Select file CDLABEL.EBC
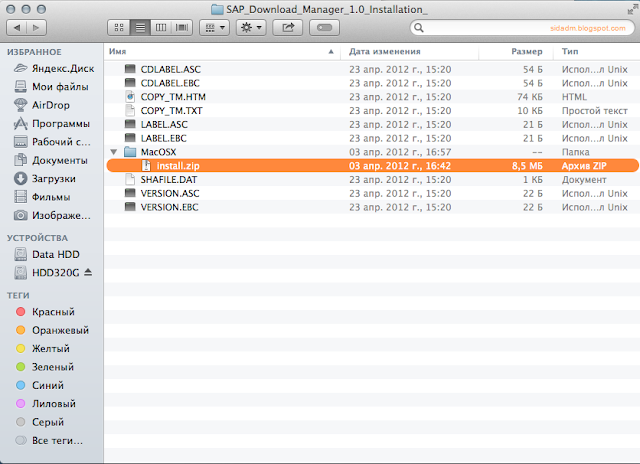The width and height of the screenshot is (640, 464). point(371,83)
